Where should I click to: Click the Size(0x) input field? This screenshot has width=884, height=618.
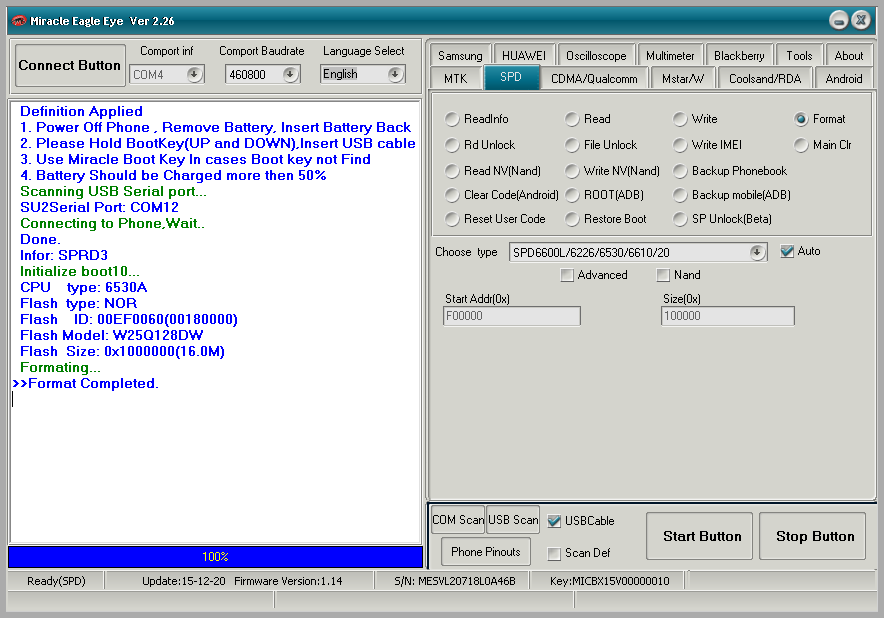728,316
